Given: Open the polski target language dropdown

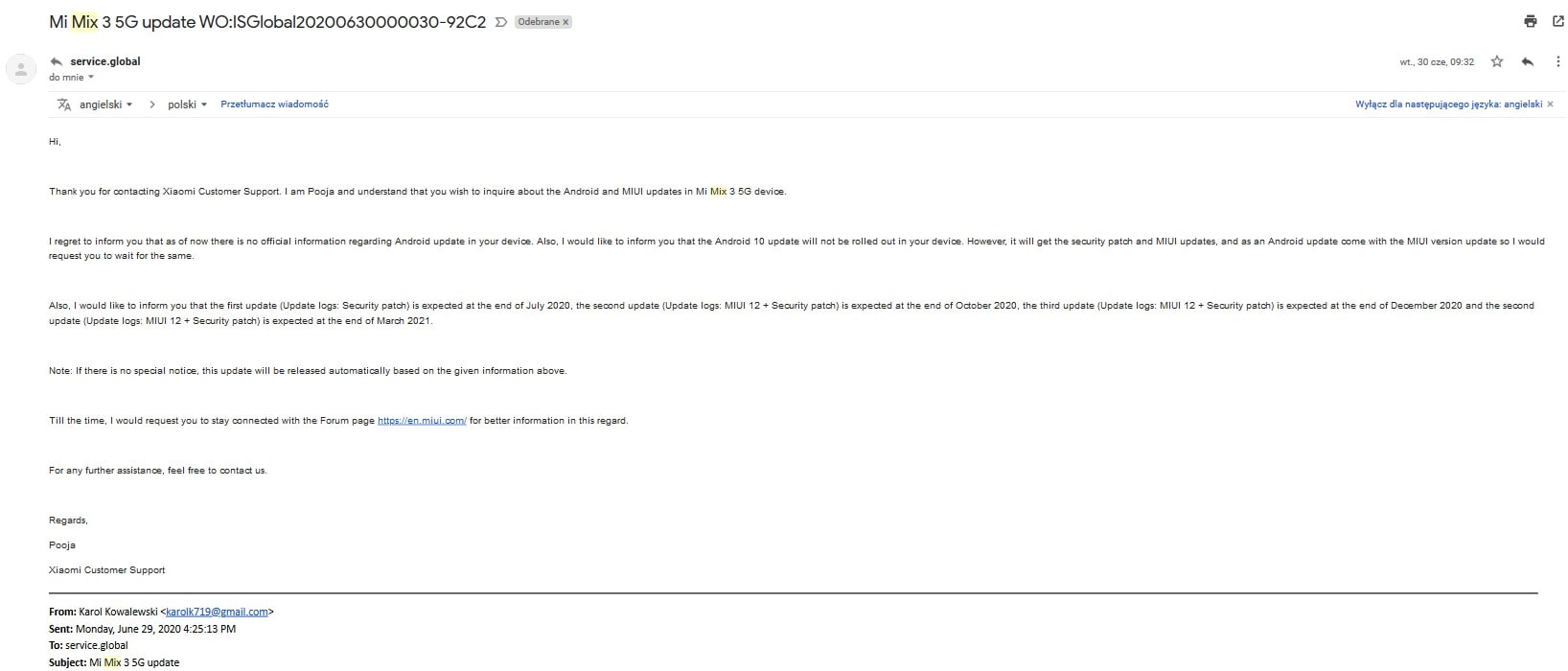Looking at the screenshot, I should 188,104.
